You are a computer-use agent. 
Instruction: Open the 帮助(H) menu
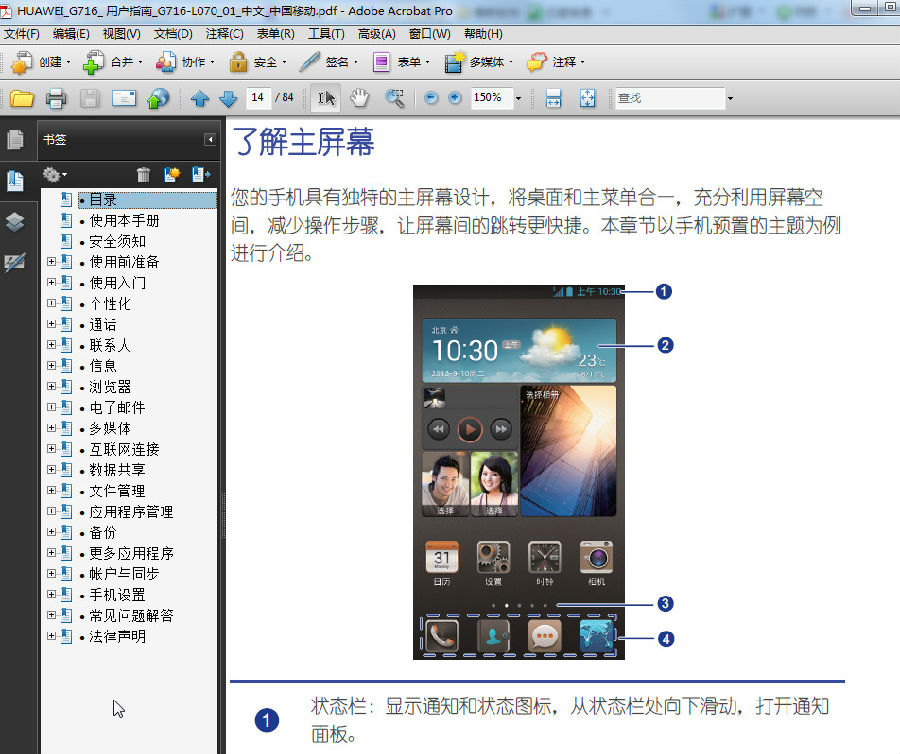click(483, 34)
